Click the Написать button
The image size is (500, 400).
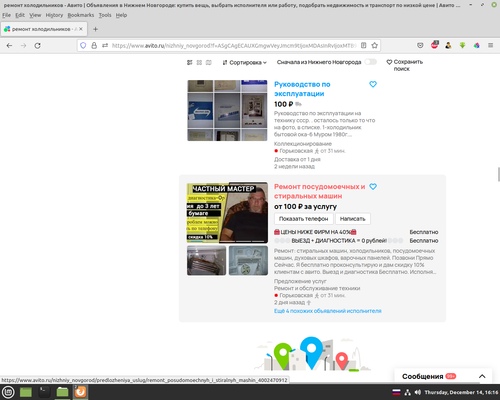[x=353, y=219]
